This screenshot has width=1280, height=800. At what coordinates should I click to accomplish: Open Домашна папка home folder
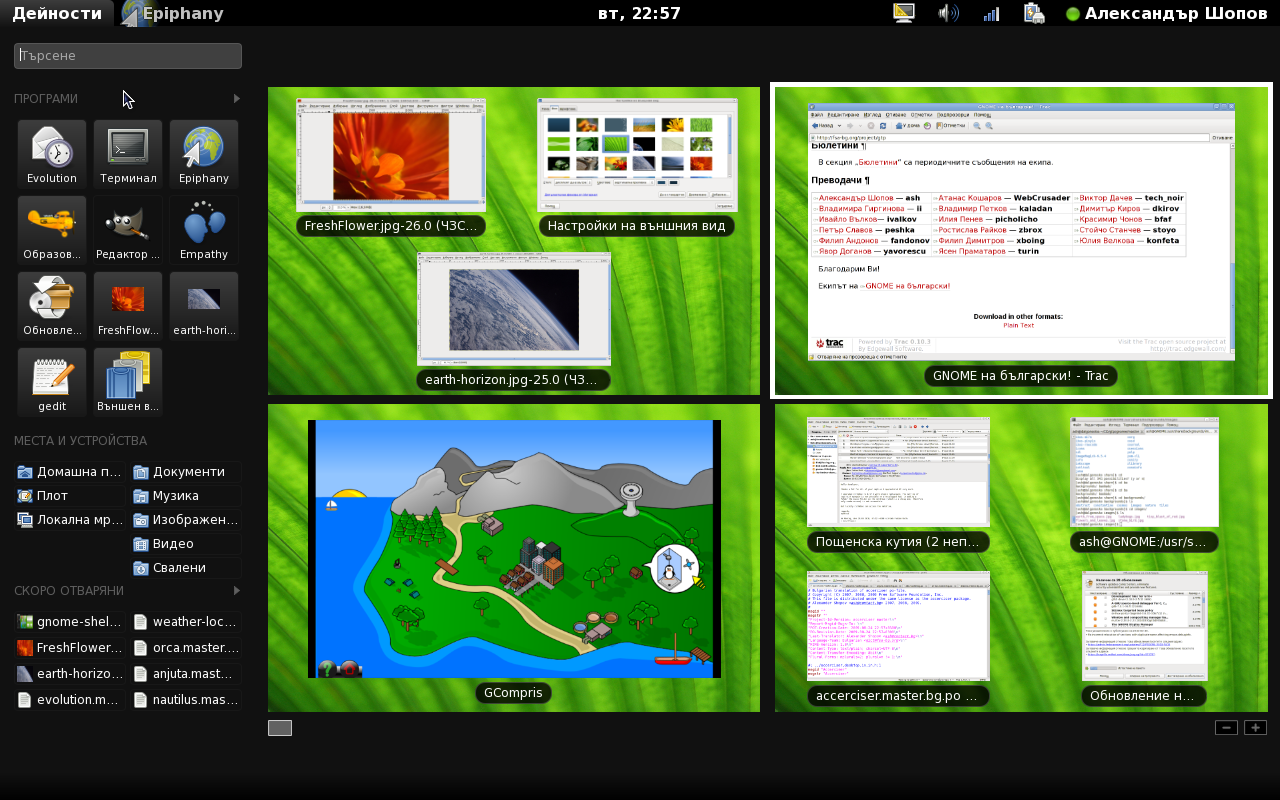tap(70, 472)
